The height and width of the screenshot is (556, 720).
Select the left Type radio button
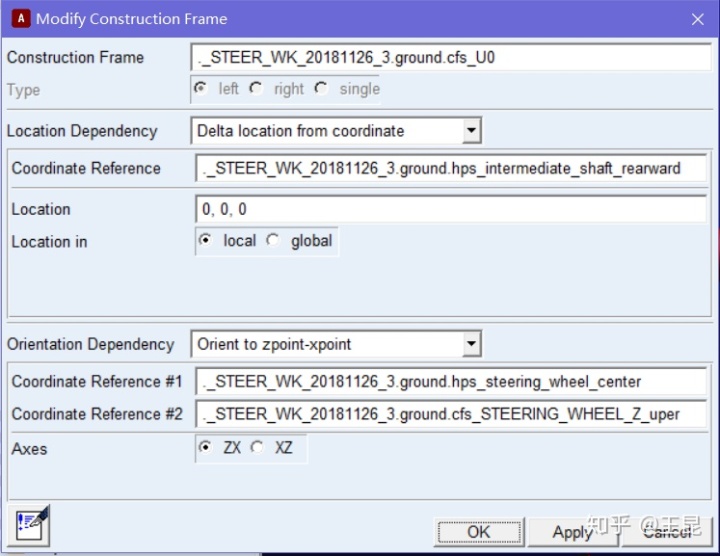point(201,88)
